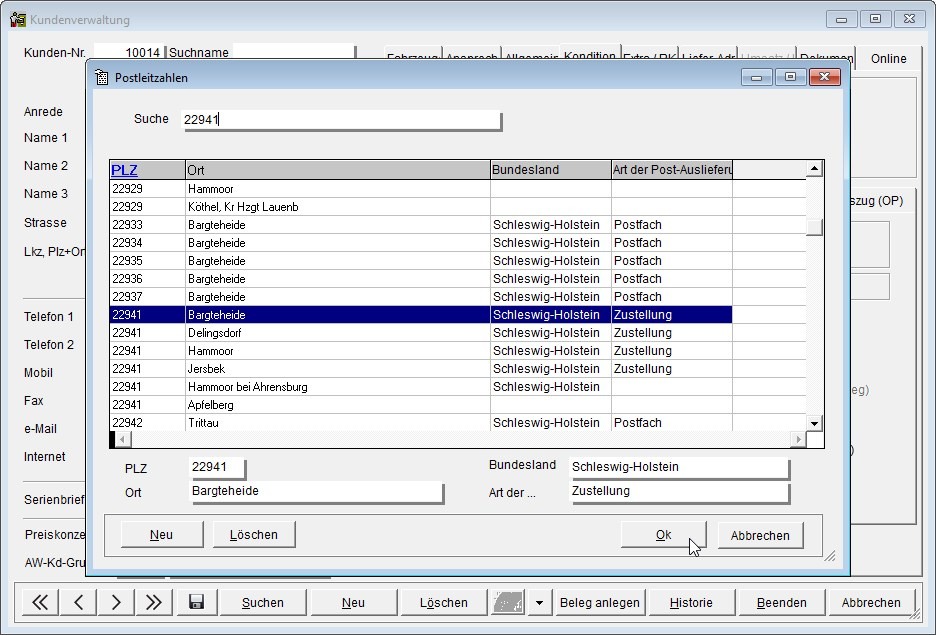The height and width of the screenshot is (635, 936).
Task: Create new postal code entry with Neu
Action: pyautogui.click(x=161, y=534)
